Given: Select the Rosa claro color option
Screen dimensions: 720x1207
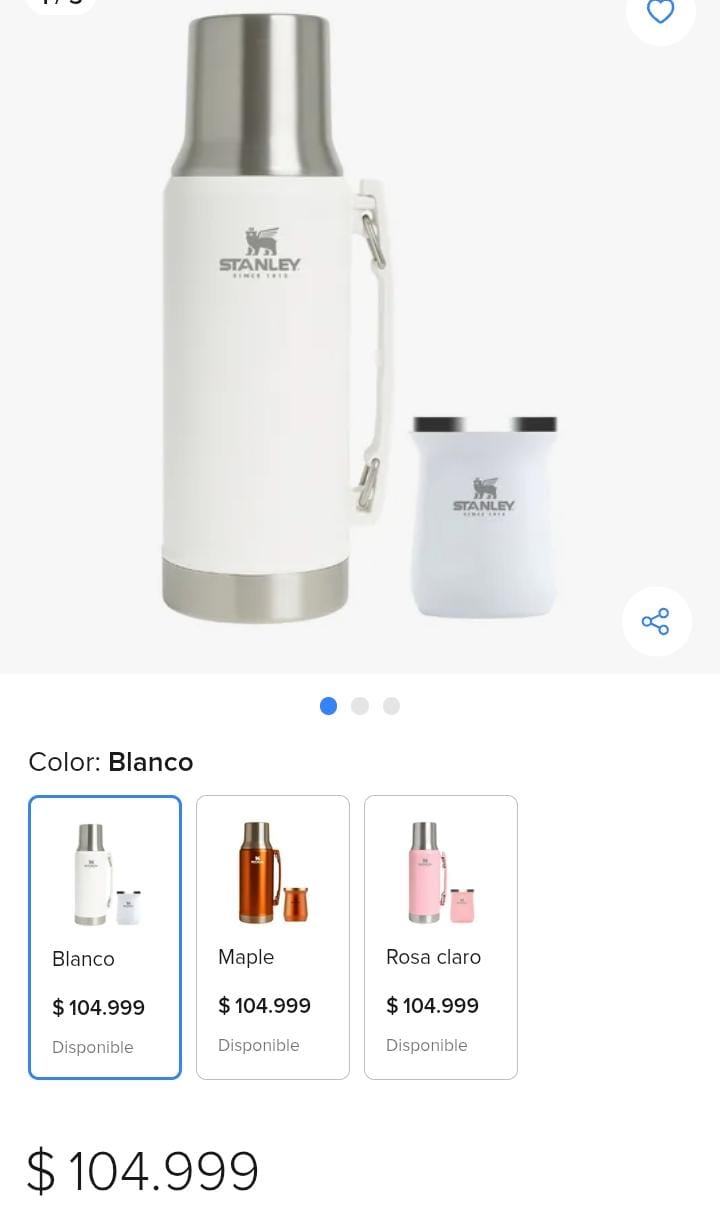Looking at the screenshot, I should click(441, 937).
